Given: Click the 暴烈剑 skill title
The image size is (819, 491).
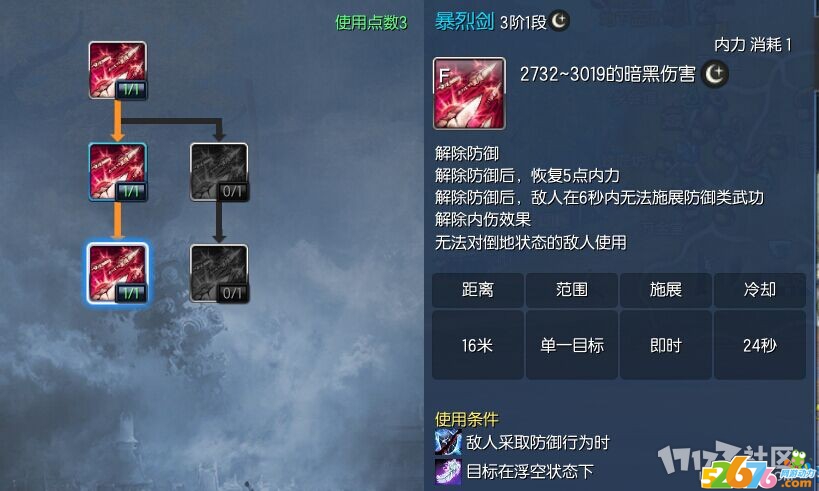Looking at the screenshot, I should [464, 21].
